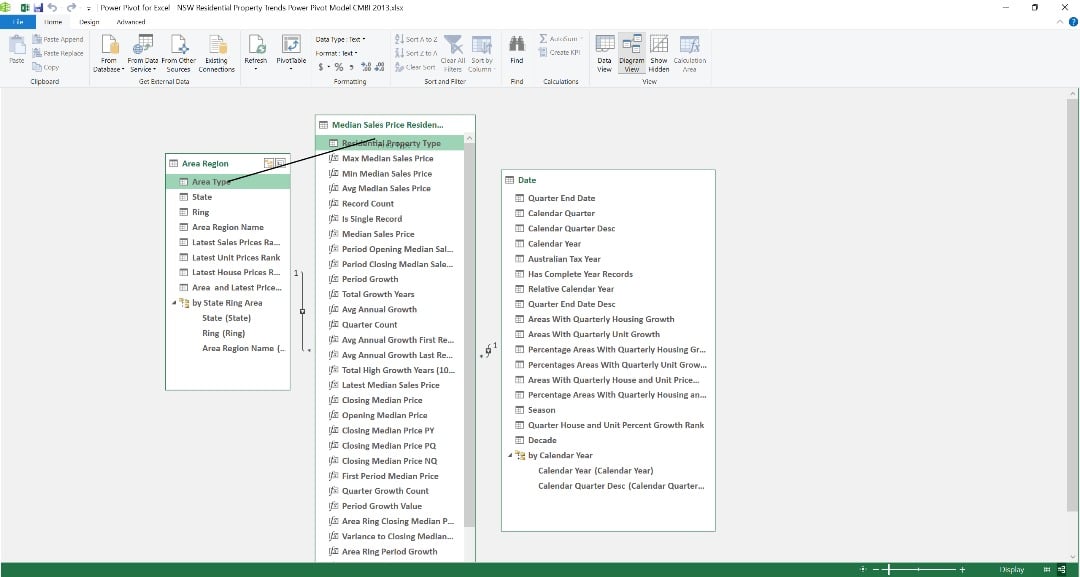Click the zoom slider handle
Screen dimensions: 1080x577
[x=890, y=569]
